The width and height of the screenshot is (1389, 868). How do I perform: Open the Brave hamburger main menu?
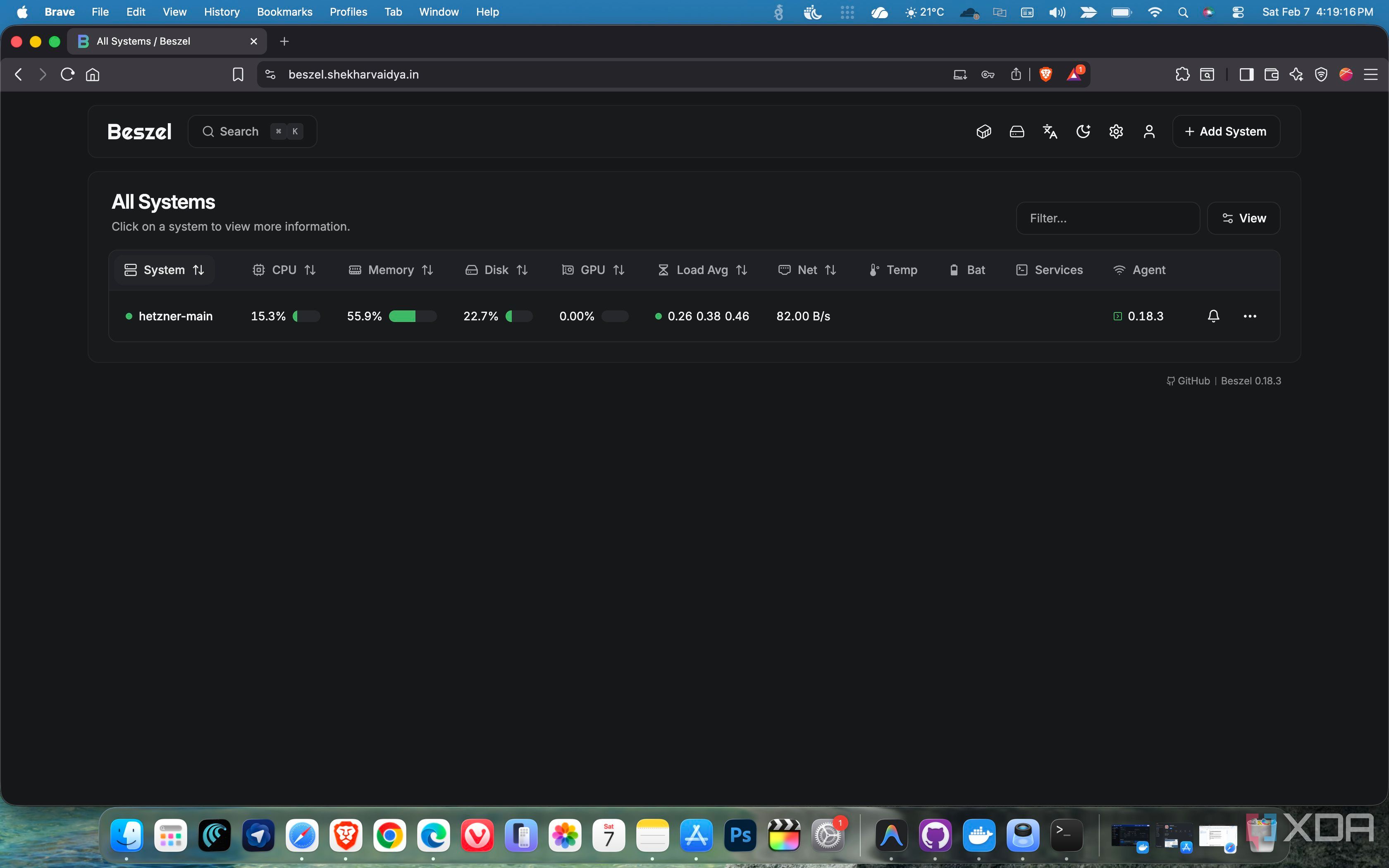[1371, 75]
